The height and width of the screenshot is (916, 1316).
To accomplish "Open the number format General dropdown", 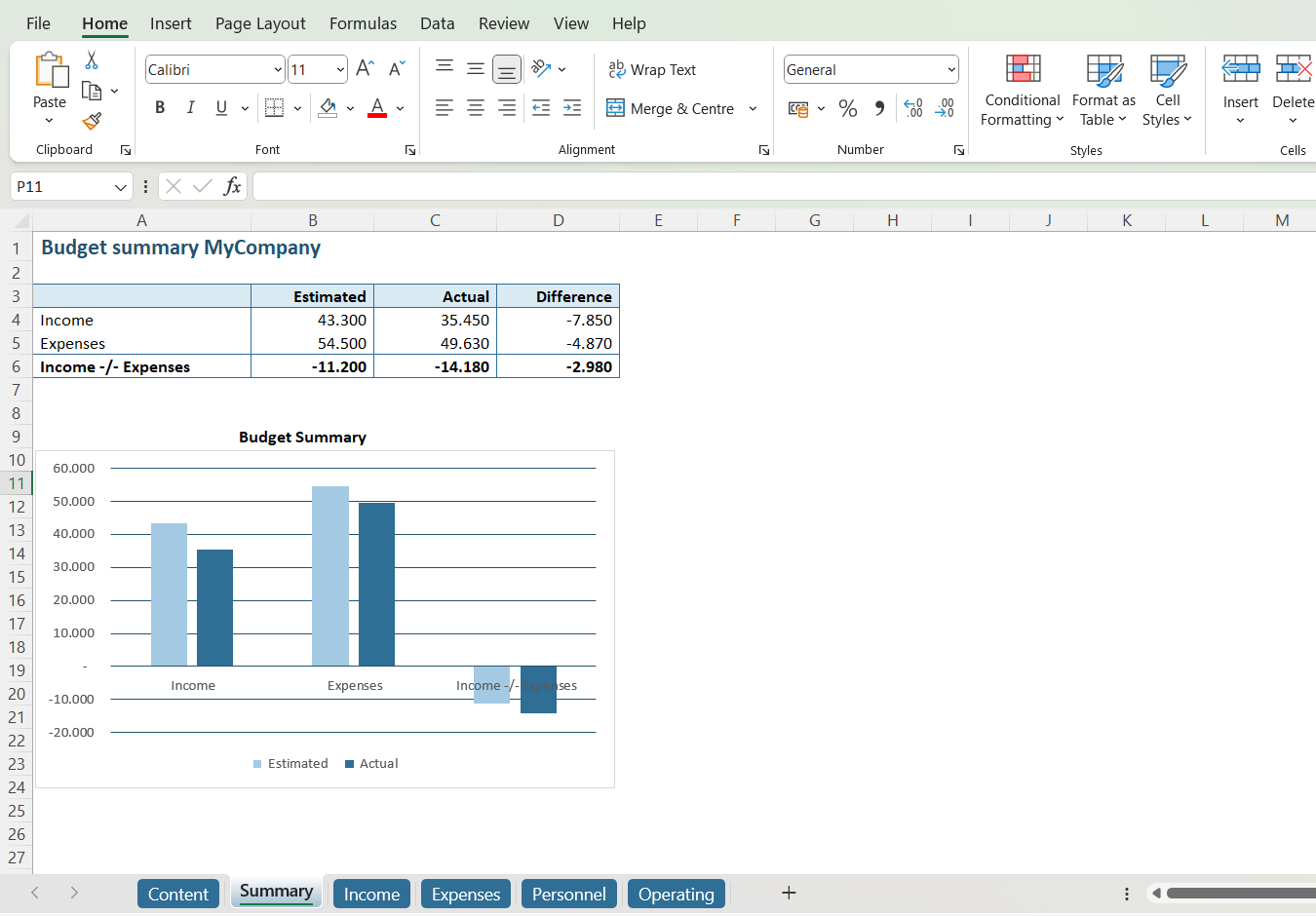I will click(x=951, y=70).
